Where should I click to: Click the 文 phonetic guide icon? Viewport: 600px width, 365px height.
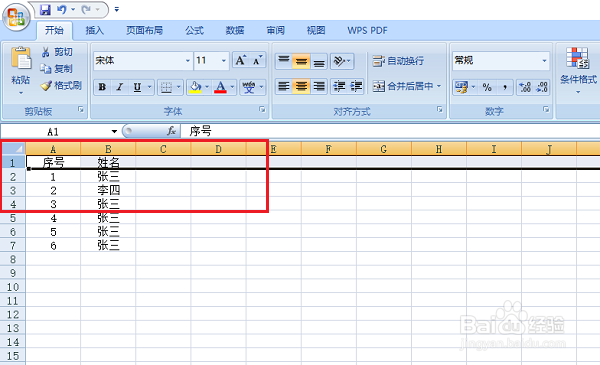[249, 87]
